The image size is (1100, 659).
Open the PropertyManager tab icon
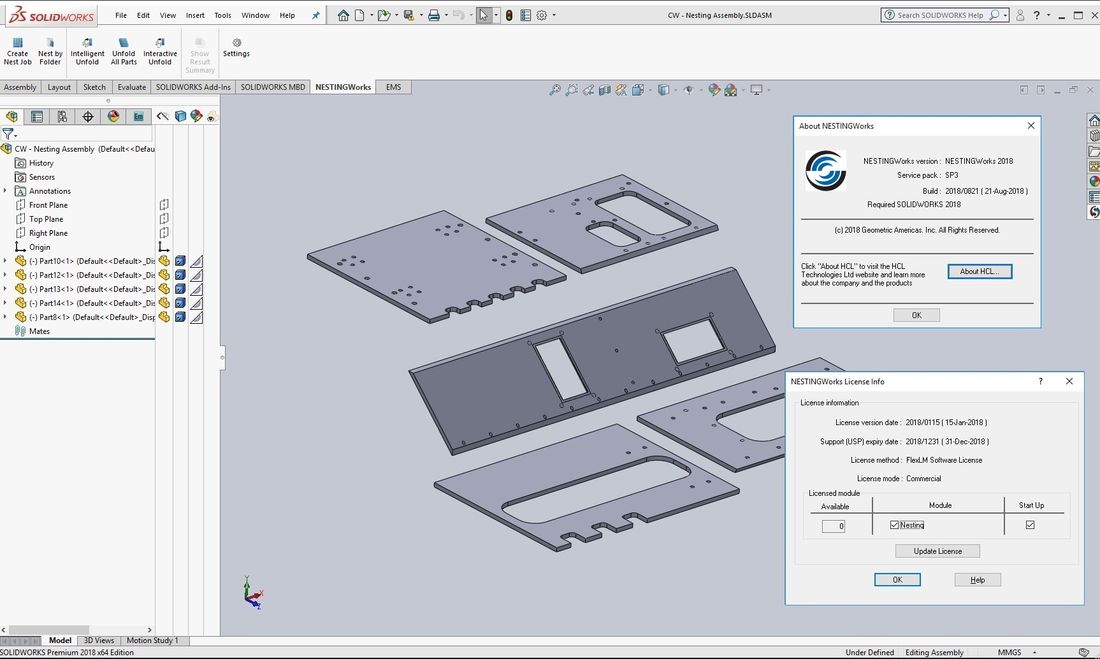pyautogui.click(x=37, y=117)
